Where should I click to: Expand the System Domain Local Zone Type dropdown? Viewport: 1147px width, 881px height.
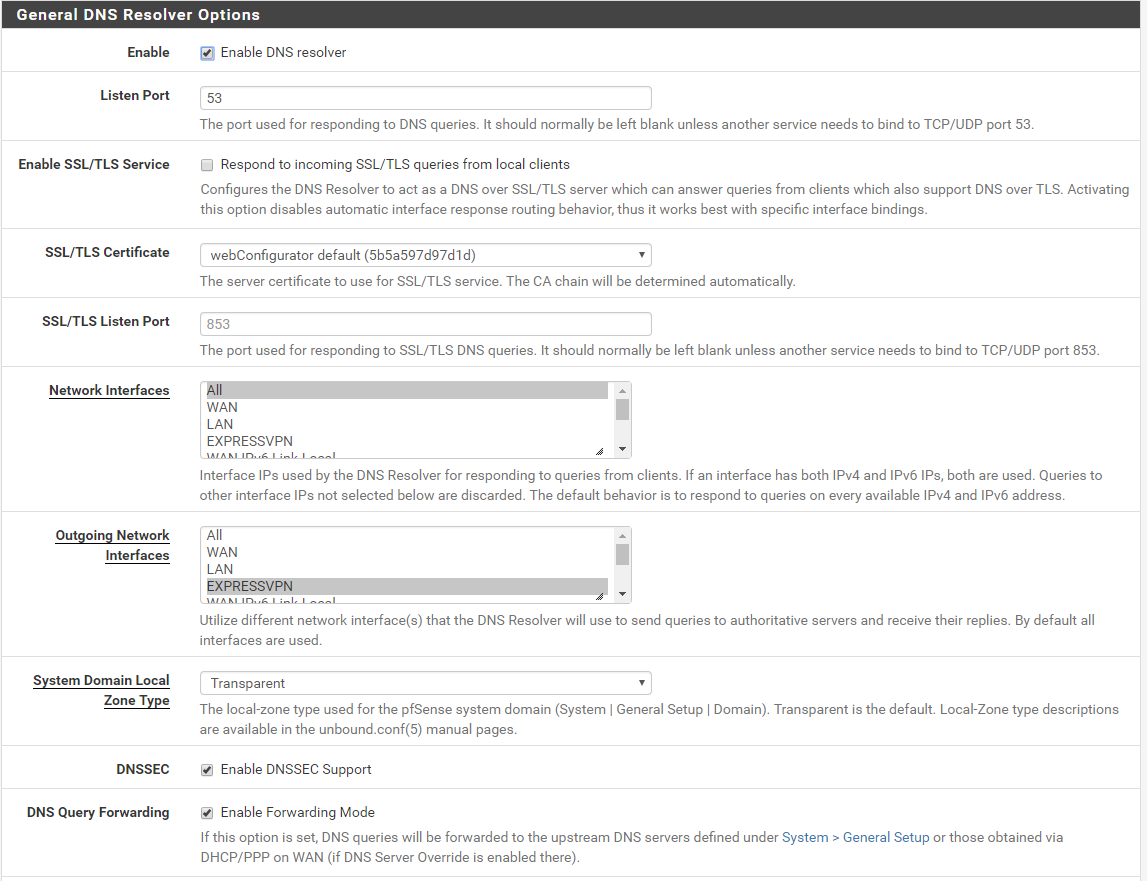[x=425, y=683]
